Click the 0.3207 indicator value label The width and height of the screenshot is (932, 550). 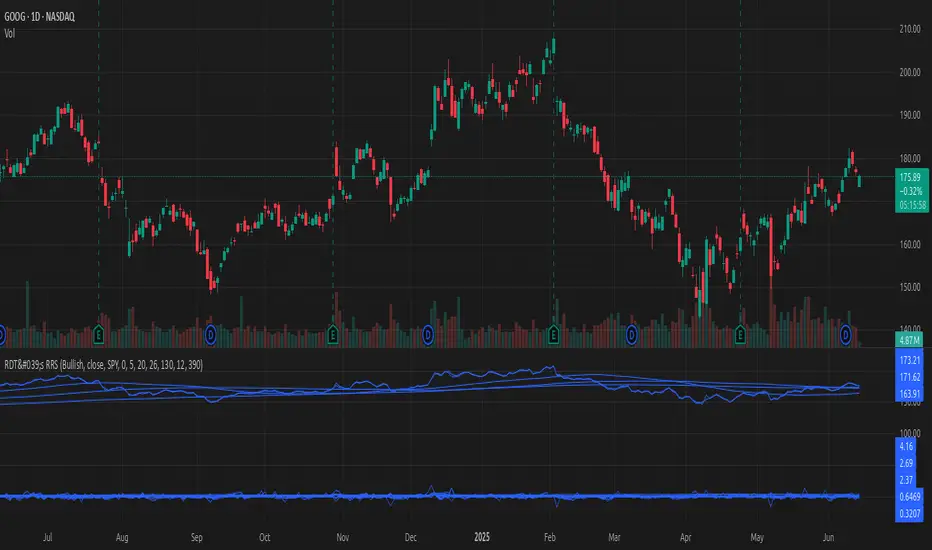tap(910, 513)
